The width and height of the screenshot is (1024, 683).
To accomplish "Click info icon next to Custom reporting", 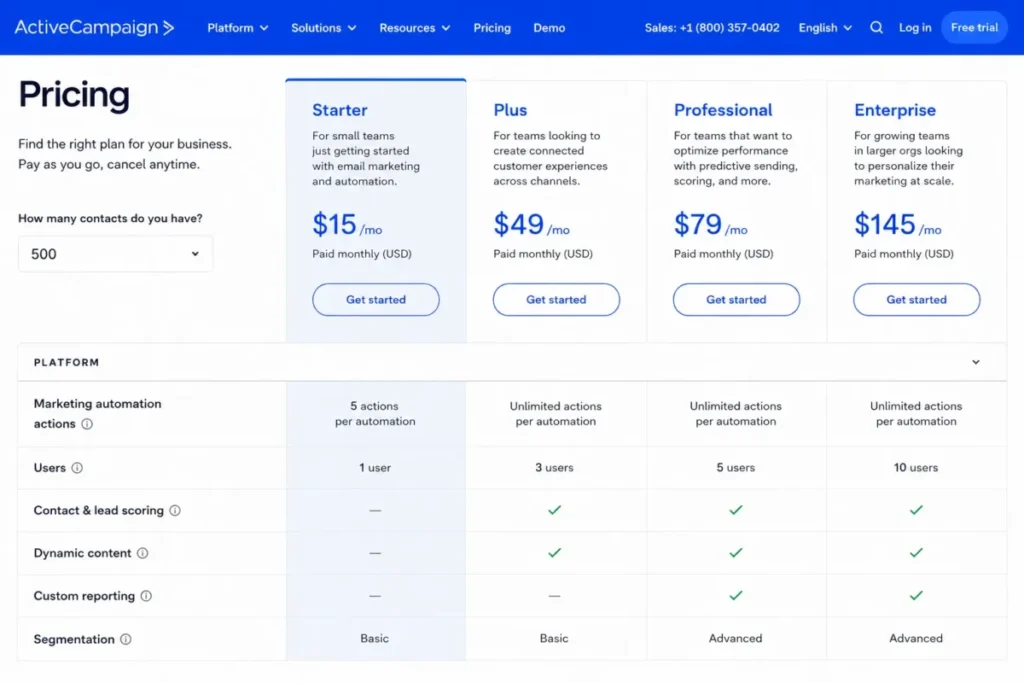I will point(146,596).
